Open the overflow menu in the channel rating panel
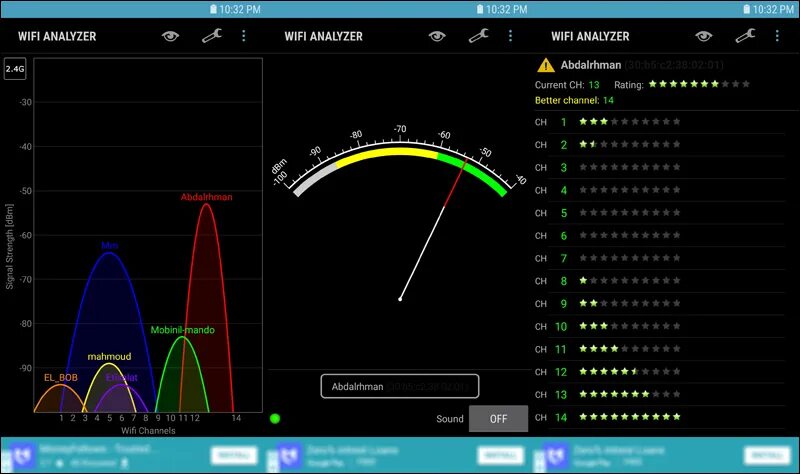800x474 pixels. pyautogui.click(x=777, y=36)
